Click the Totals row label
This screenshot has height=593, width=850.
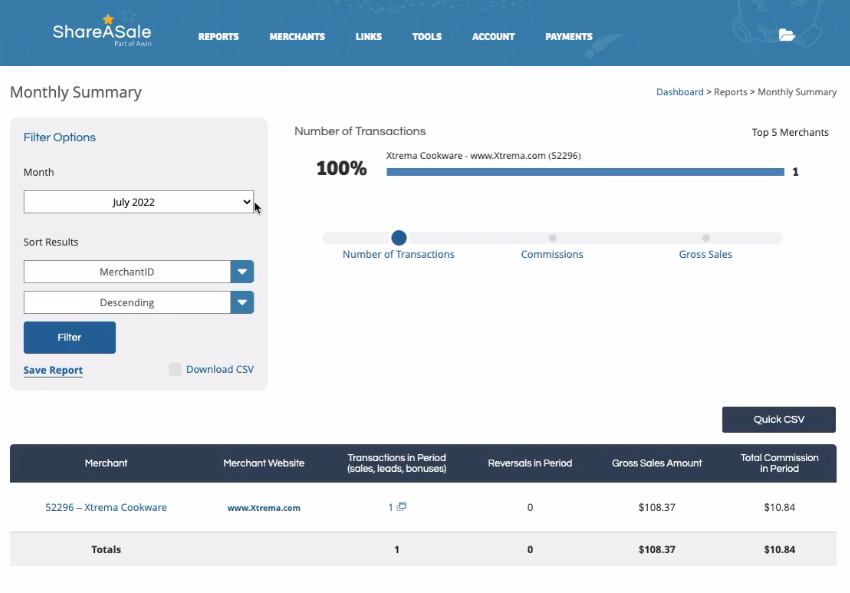(106, 549)
